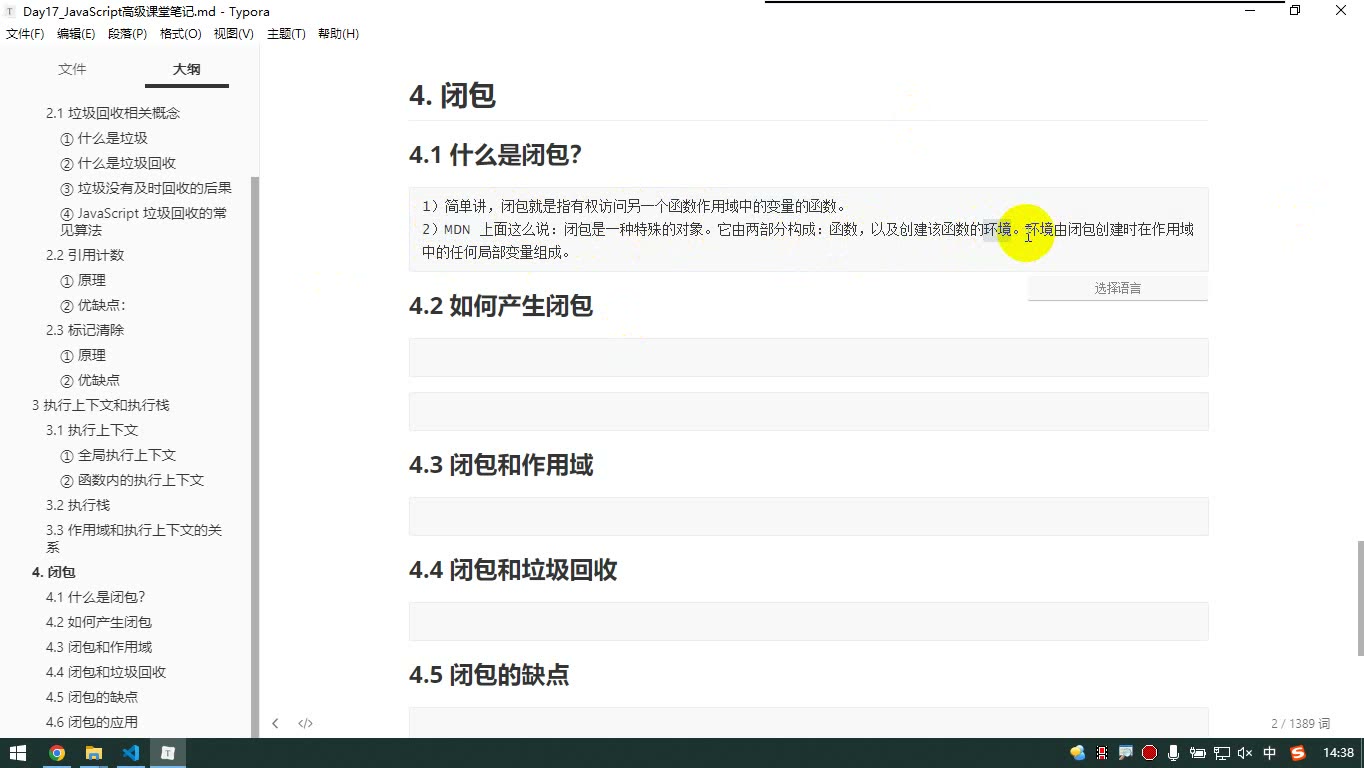
Task: Click the outline sidebar scrollbar
Action: (x=255, y=457)
